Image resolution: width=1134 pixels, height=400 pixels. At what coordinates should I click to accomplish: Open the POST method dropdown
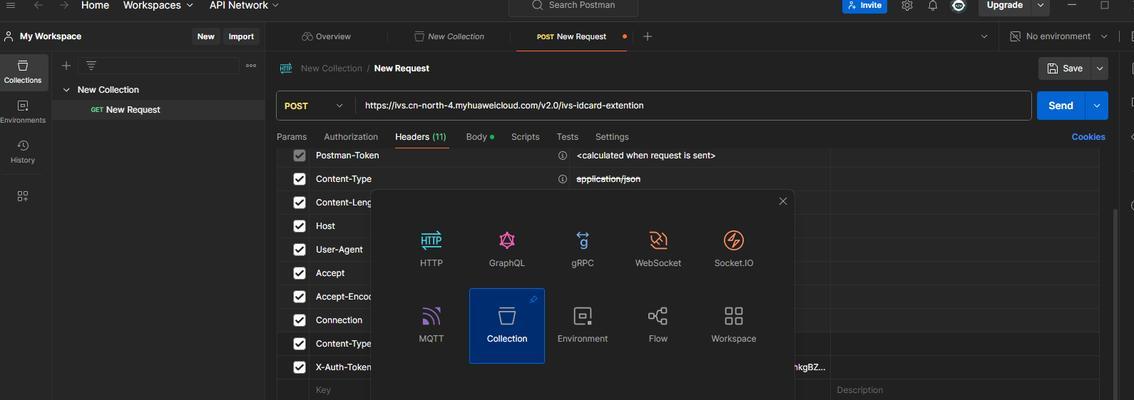[315, 106]
